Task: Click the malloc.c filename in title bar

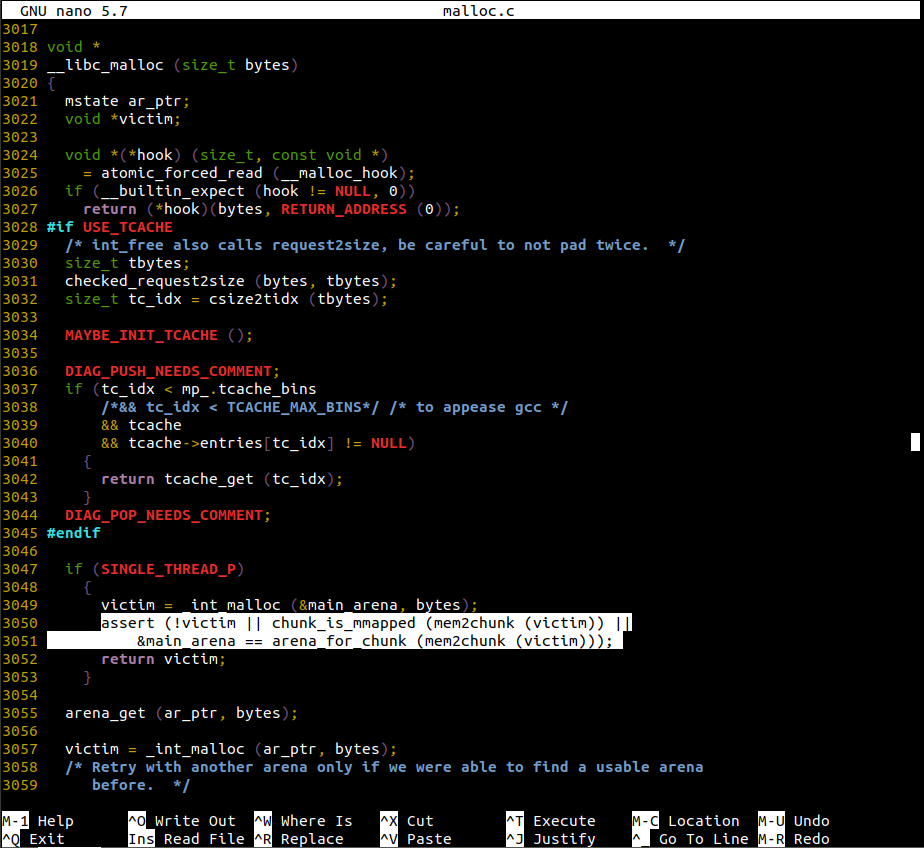Action: click(x=478, y=11)
